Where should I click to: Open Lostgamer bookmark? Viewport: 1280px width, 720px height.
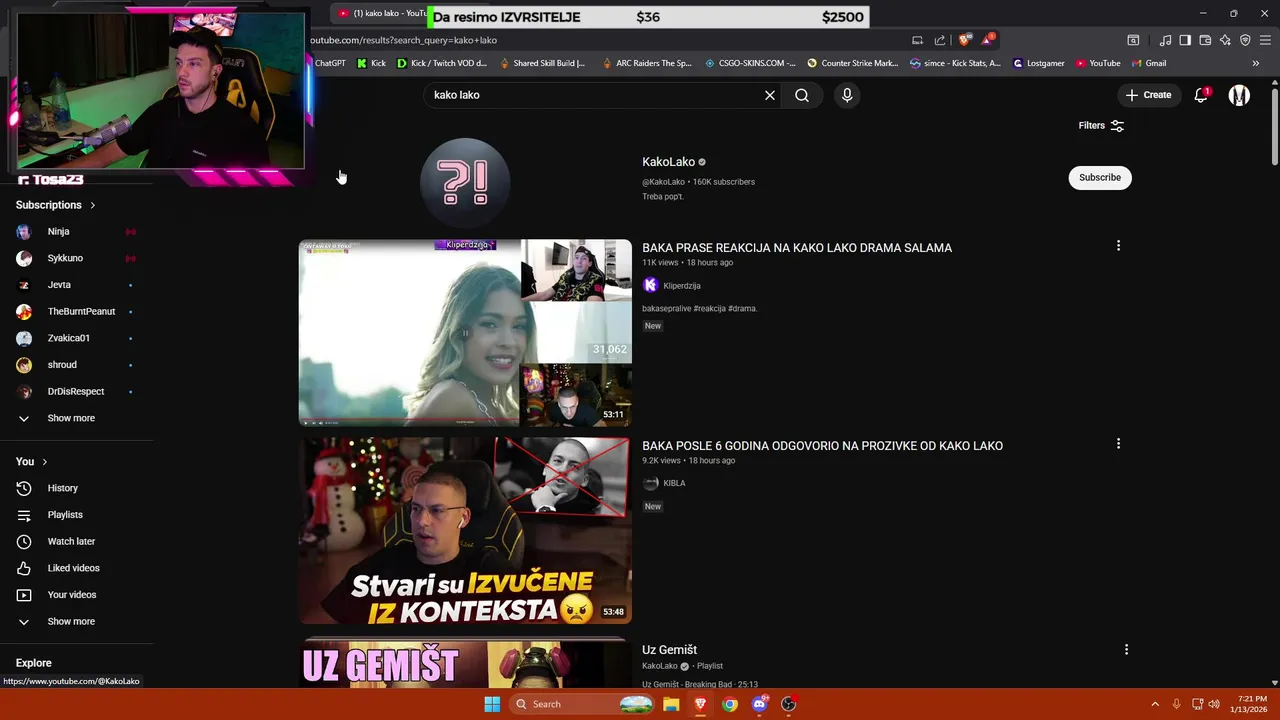point(1039,63)
